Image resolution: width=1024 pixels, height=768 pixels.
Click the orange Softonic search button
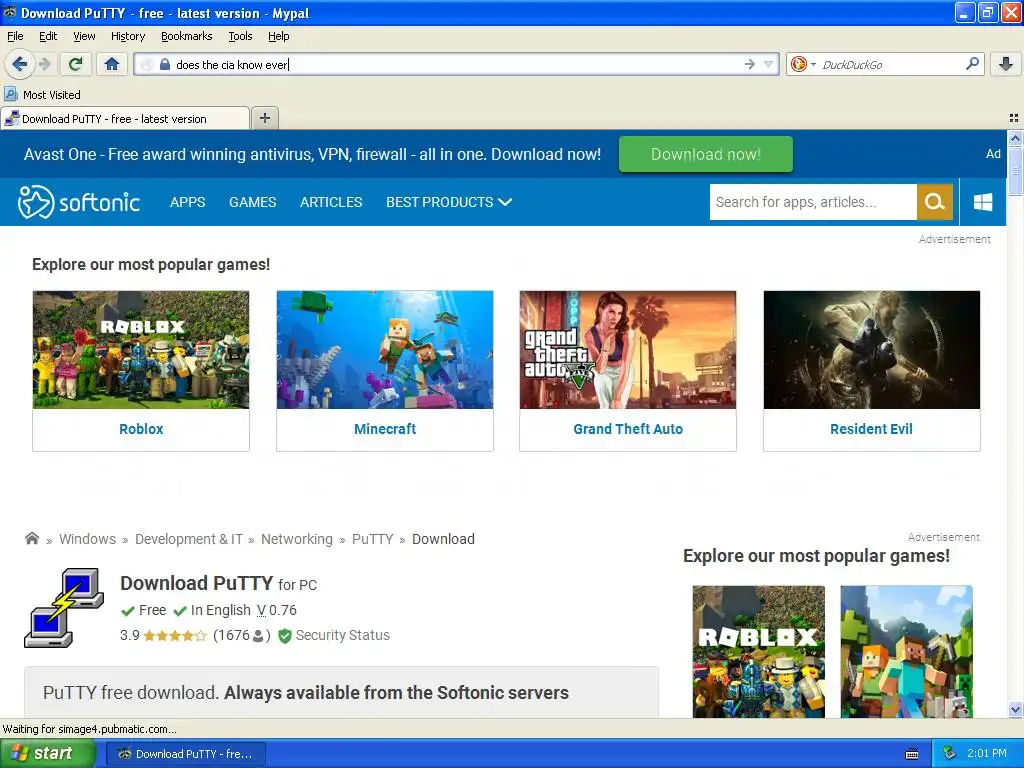935,202
